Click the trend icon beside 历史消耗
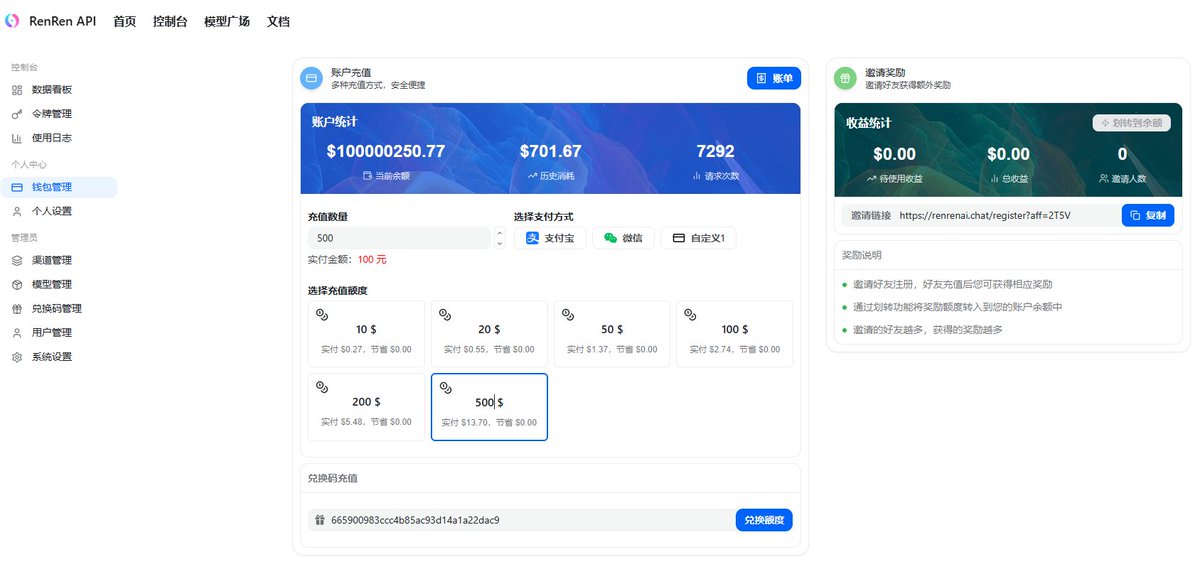 tap(532, 175)
